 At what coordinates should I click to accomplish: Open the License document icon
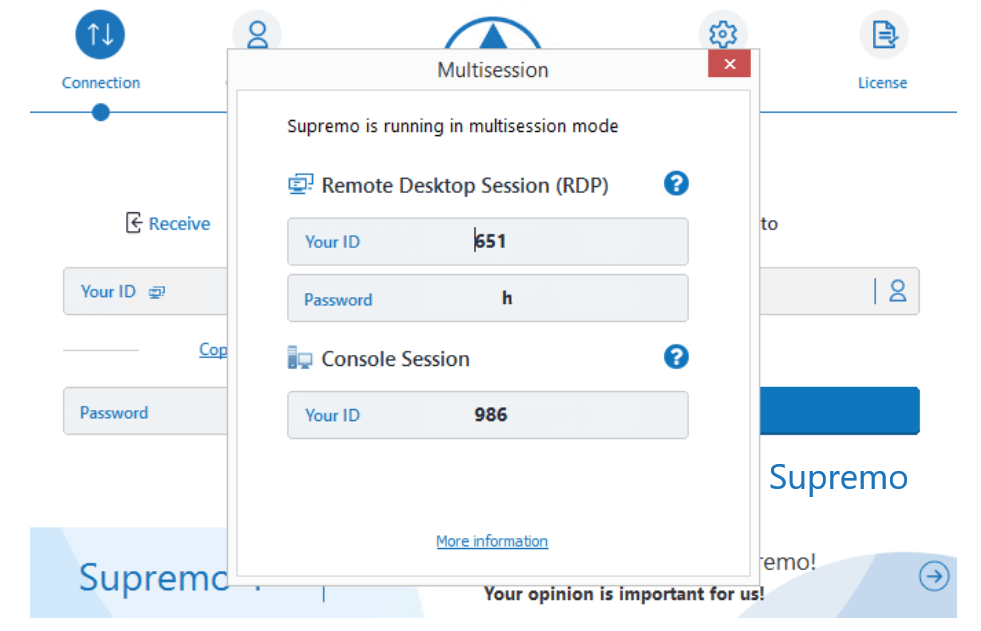click(x=884, y=34)
